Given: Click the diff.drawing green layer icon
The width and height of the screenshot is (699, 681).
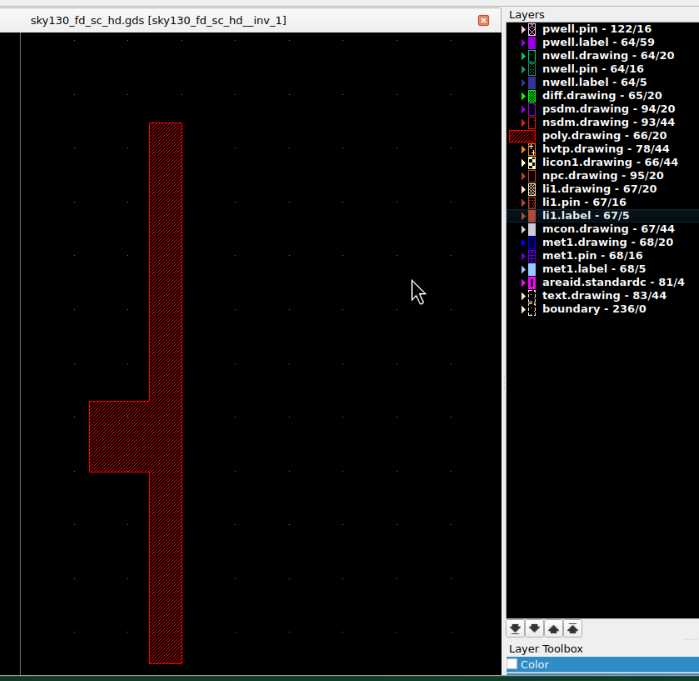Looking at the screenshot, I should coord(532,96).
